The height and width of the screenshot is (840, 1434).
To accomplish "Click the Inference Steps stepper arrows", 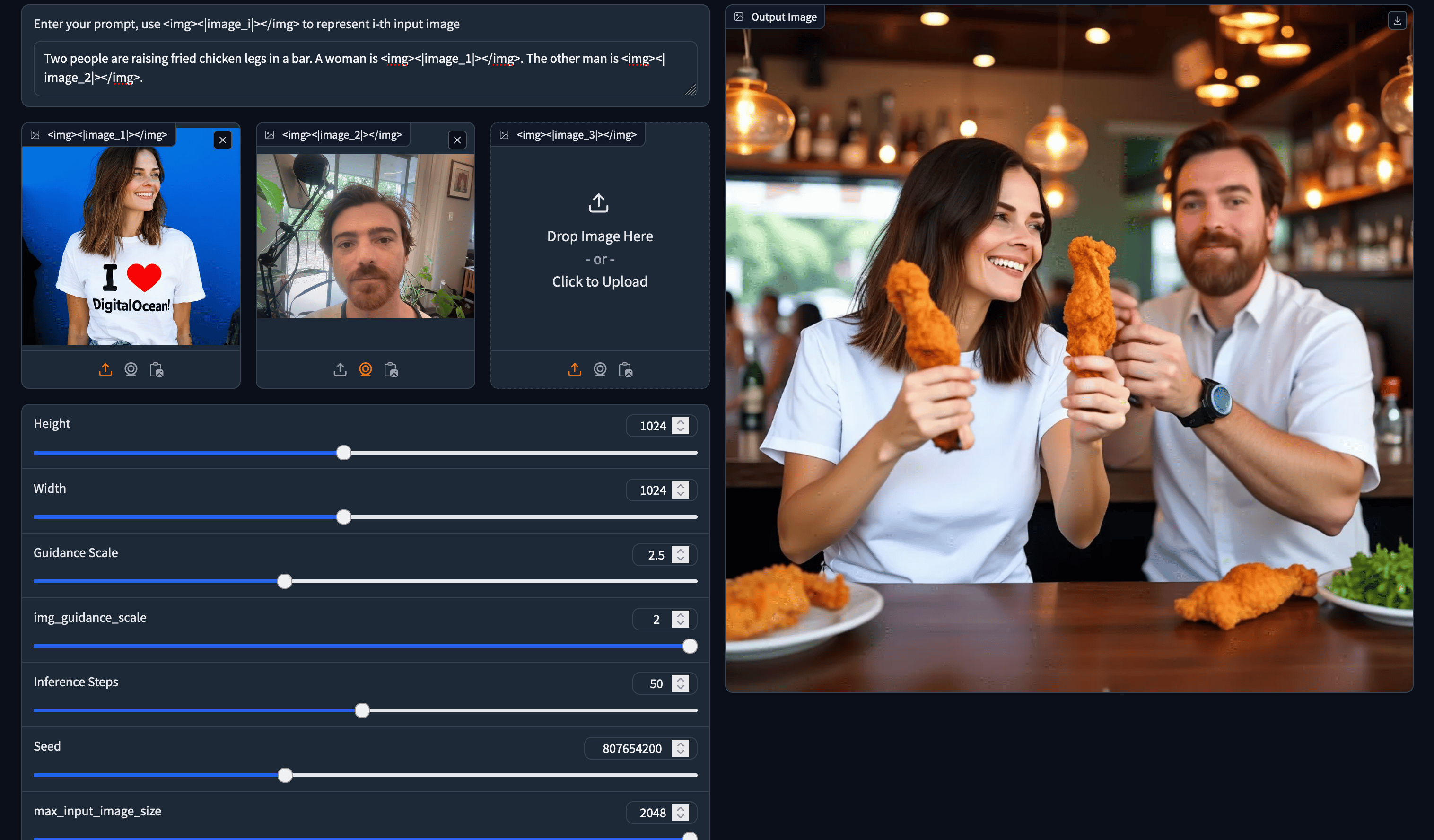I will click(x=681, y=684).
